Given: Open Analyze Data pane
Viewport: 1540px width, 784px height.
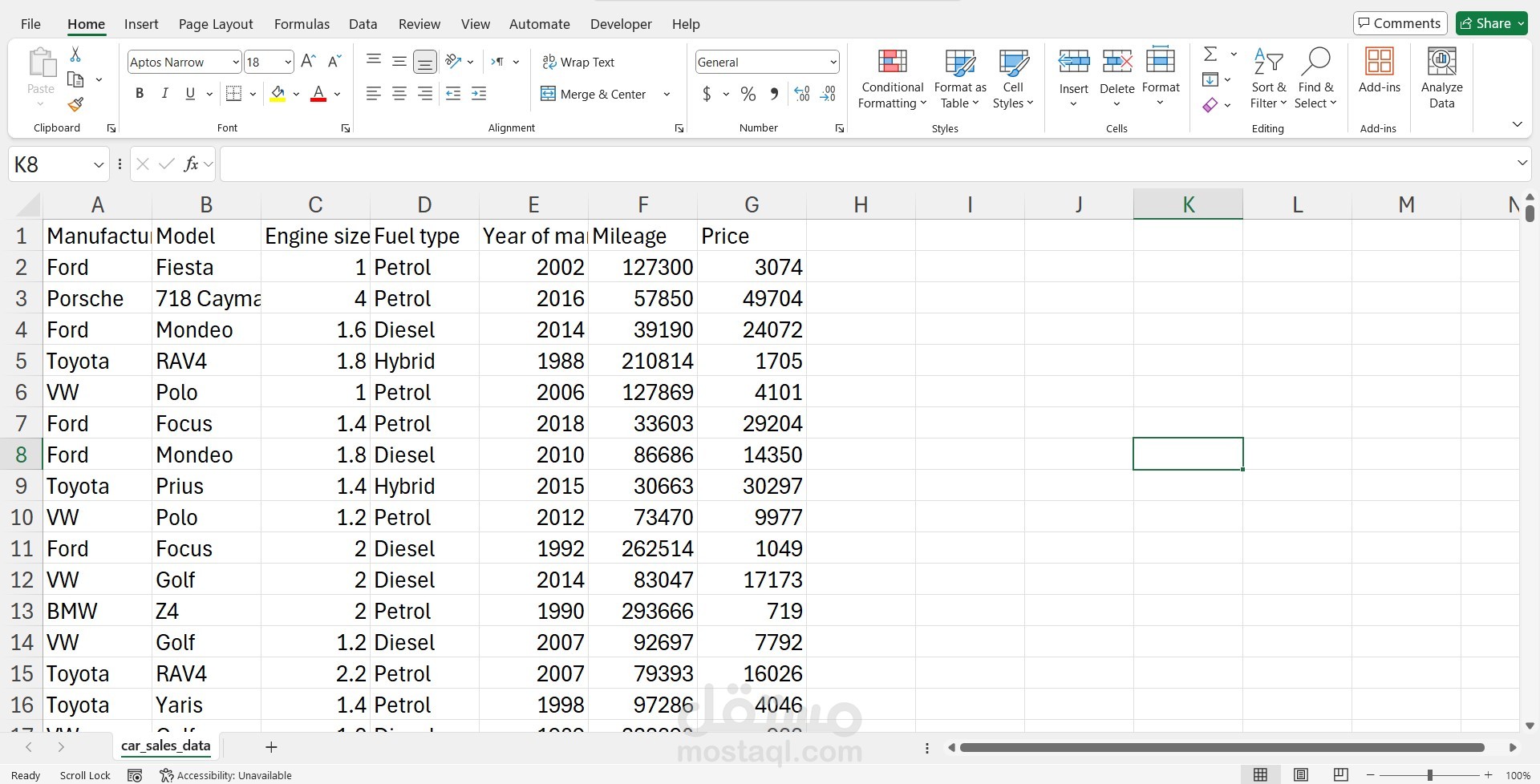Looking at the screenshot, I should pyautogui.click(x=1441, y=78).
